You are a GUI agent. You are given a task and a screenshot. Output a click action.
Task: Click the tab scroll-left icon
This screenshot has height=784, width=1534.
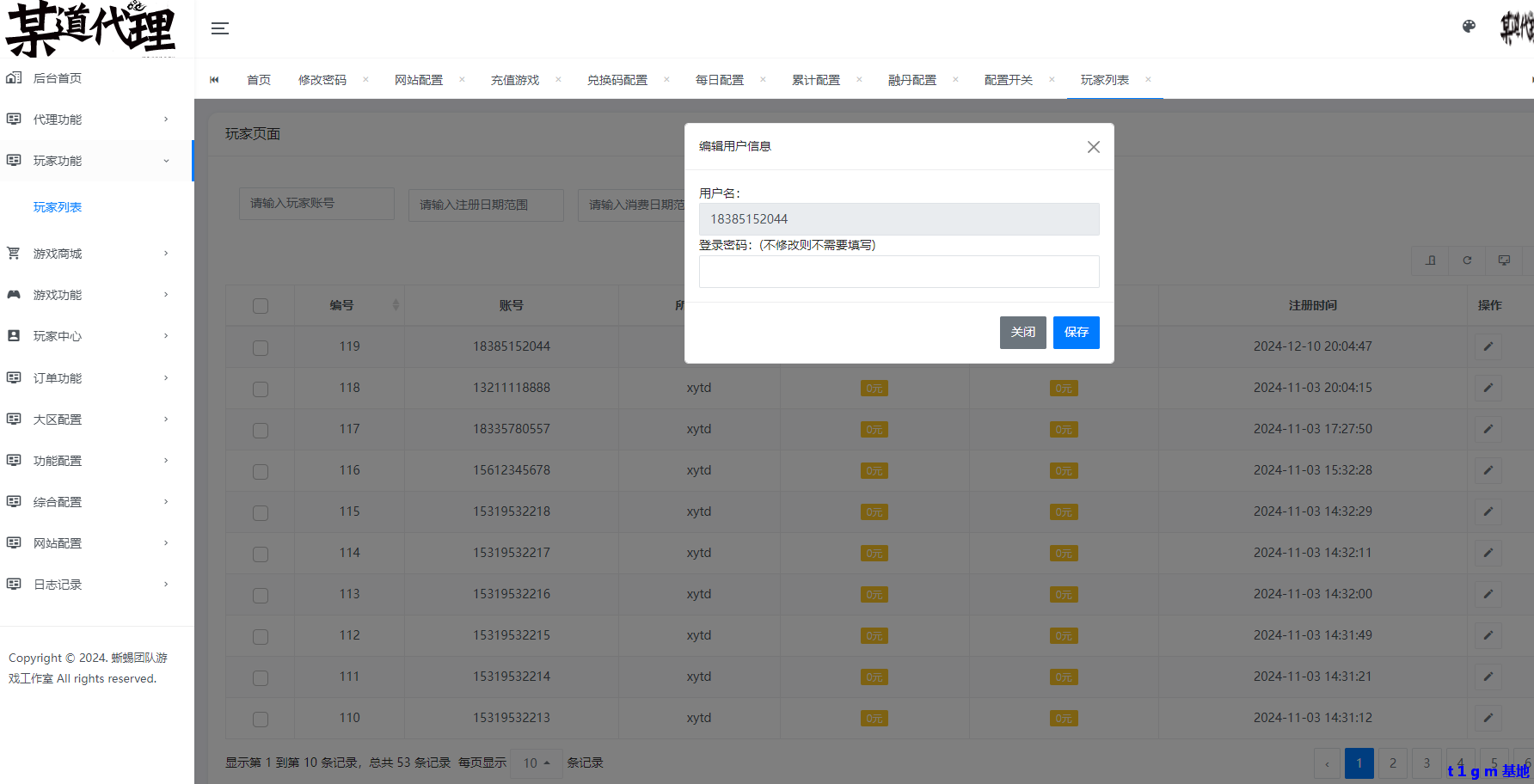point(214,80)
